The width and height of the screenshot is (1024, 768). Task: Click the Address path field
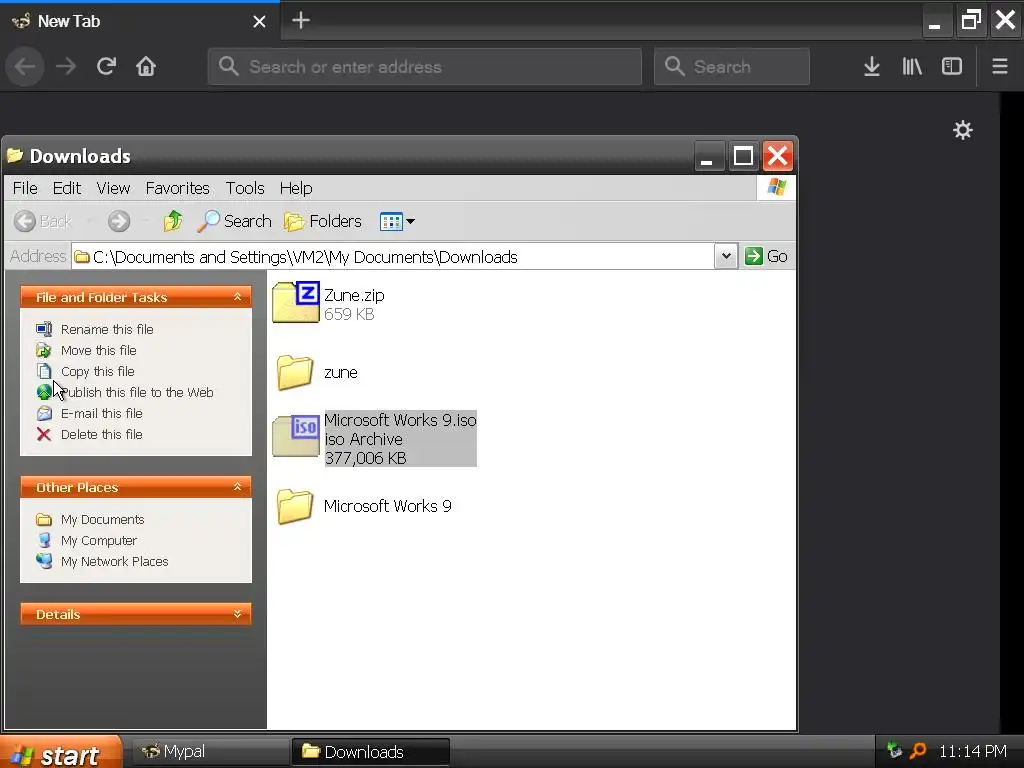(393, 257)
